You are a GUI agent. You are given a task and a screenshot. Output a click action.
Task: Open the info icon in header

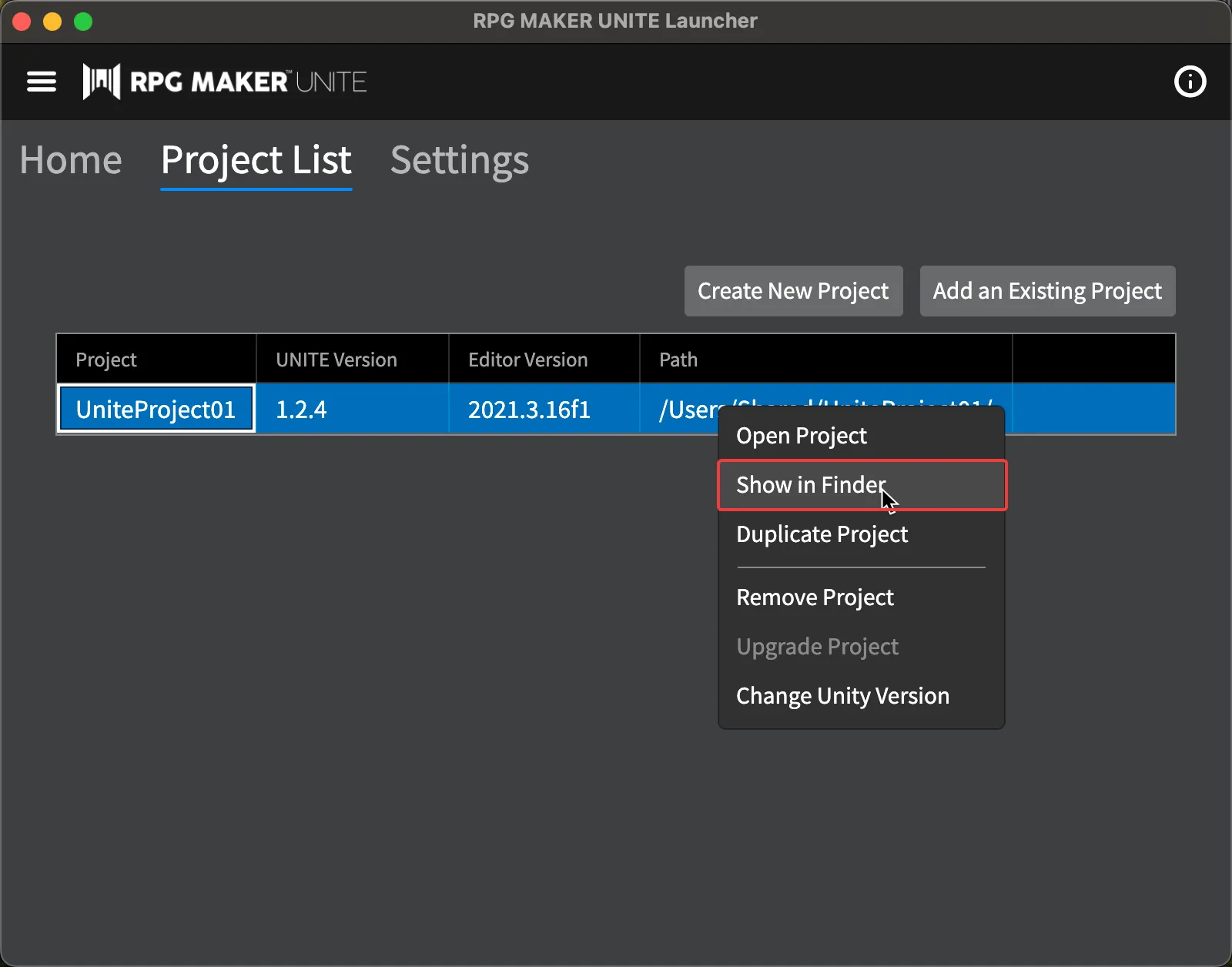[1190, 82]
